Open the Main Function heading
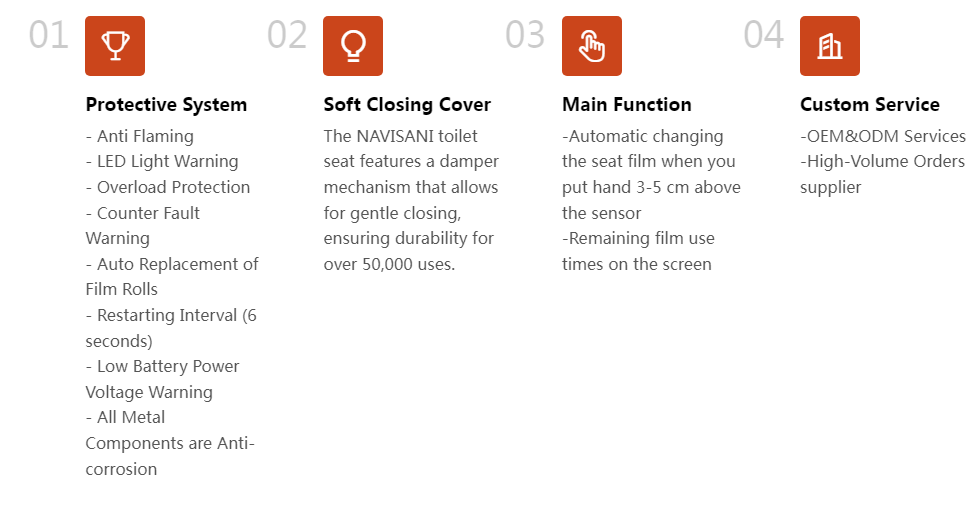The width and height of the screenshot is (976, 506). (x=627, y=105)
